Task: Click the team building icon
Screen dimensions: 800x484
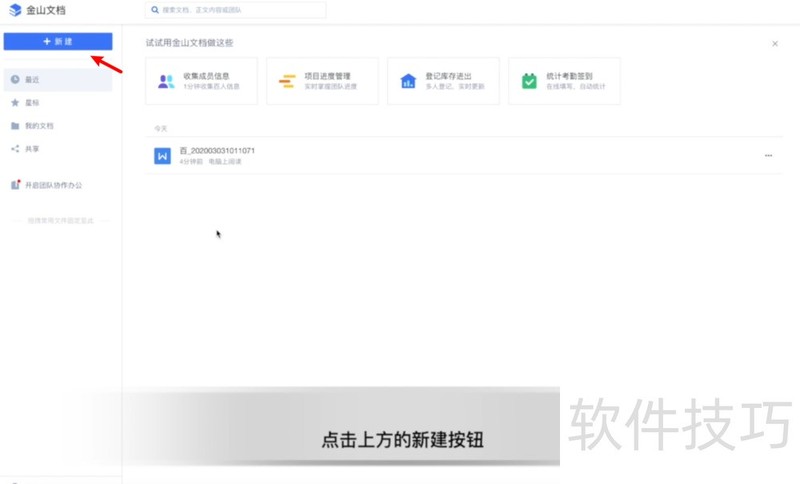Action: point(15,185)
